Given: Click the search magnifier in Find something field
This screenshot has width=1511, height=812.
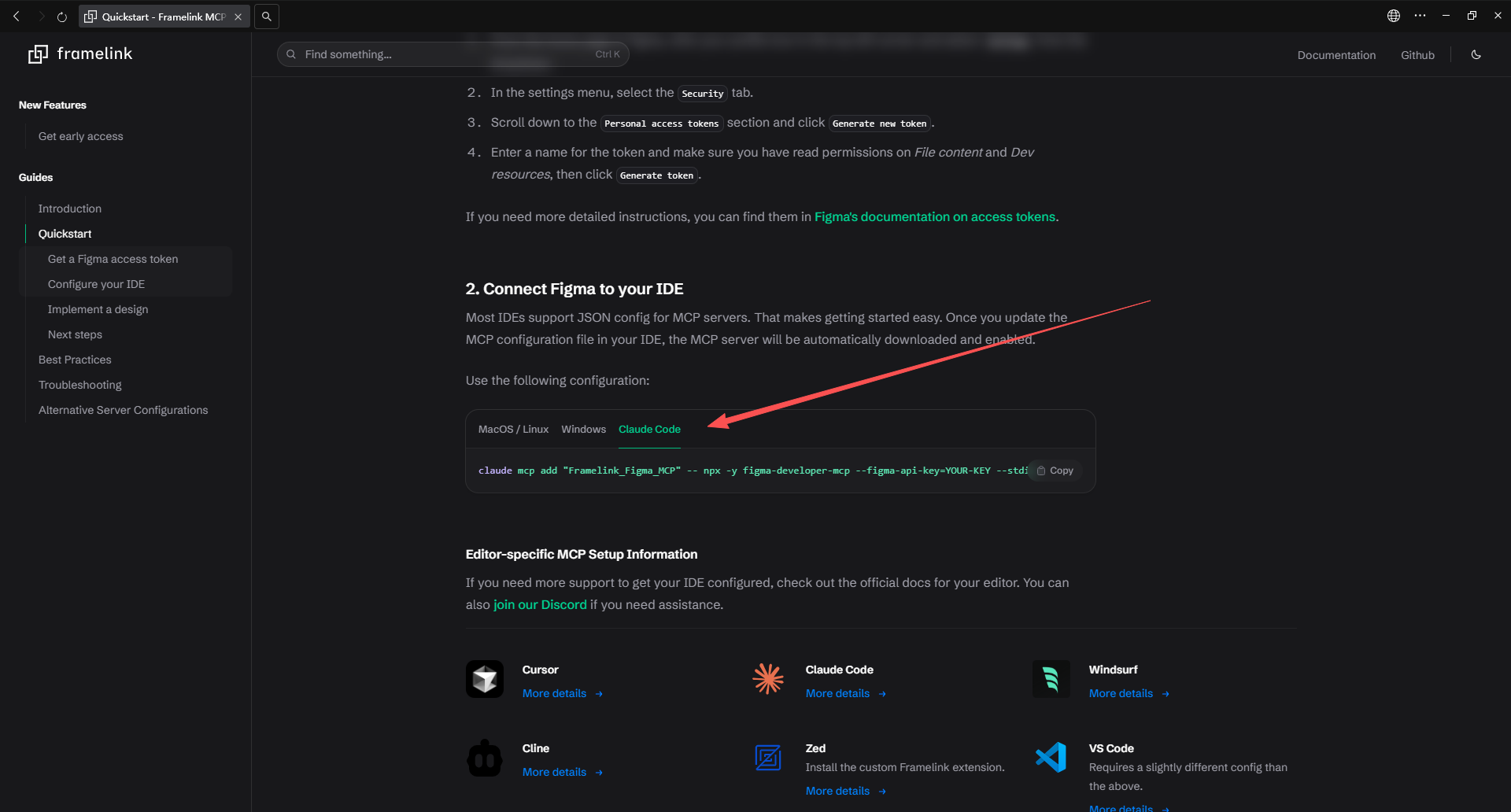Looking at the screenshot, I should click(x=291, y=54).
